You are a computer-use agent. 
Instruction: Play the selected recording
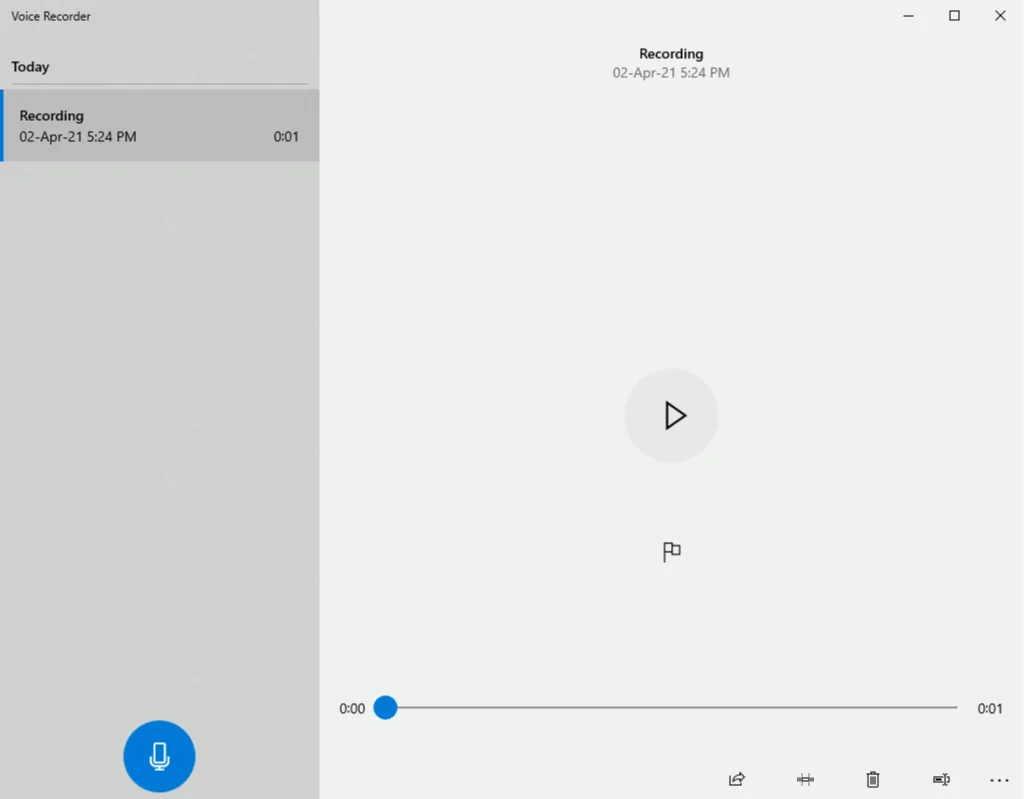pos(671,416)
